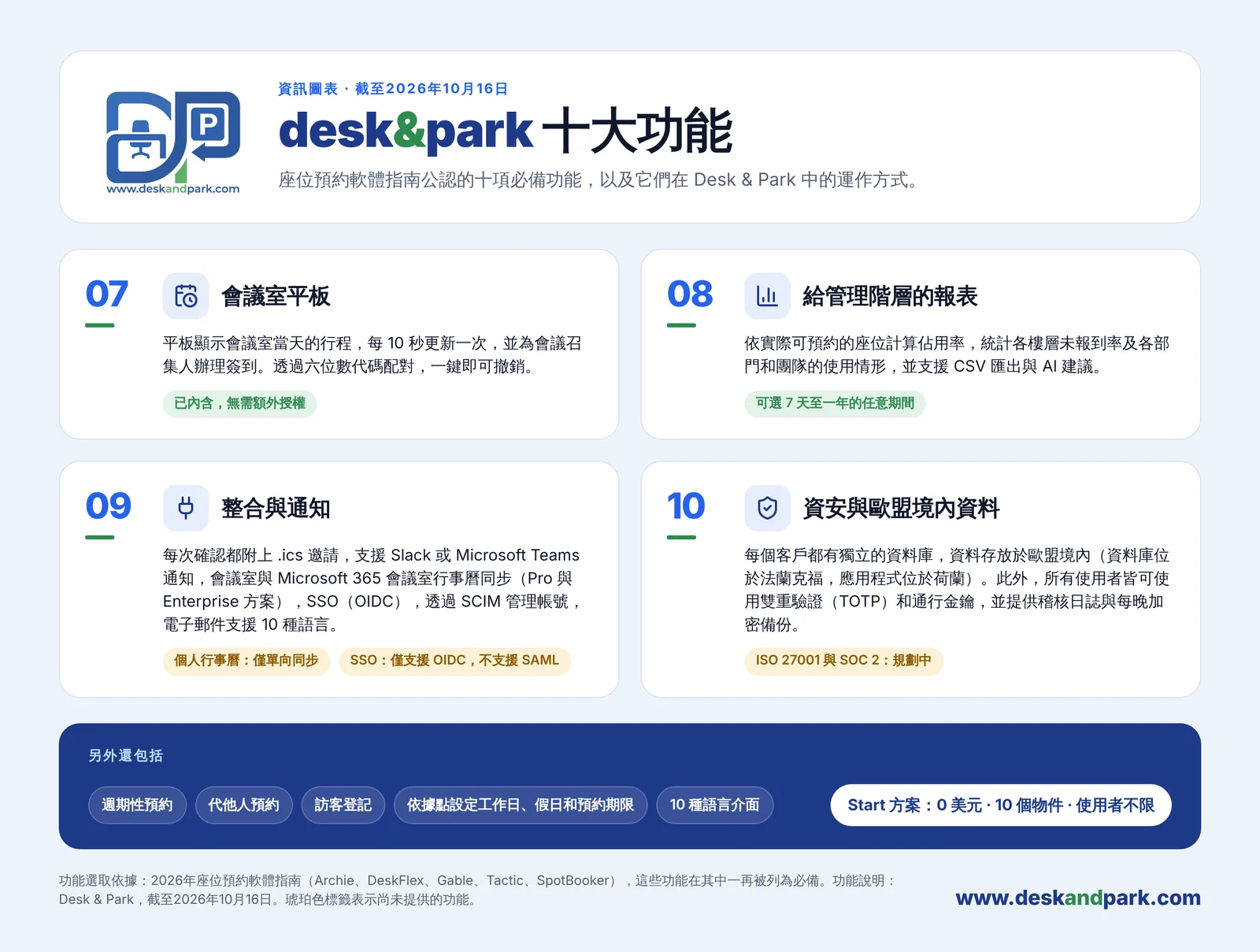The height and width of the screenshot is (952, 1260).
Task: Click the number 09
Action: (x=109, y=506)
